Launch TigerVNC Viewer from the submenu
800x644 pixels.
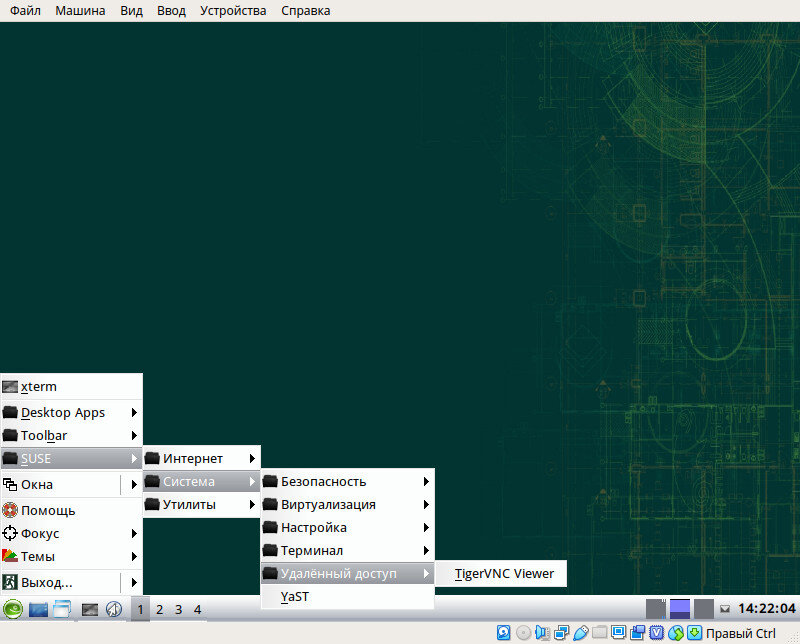501,574
